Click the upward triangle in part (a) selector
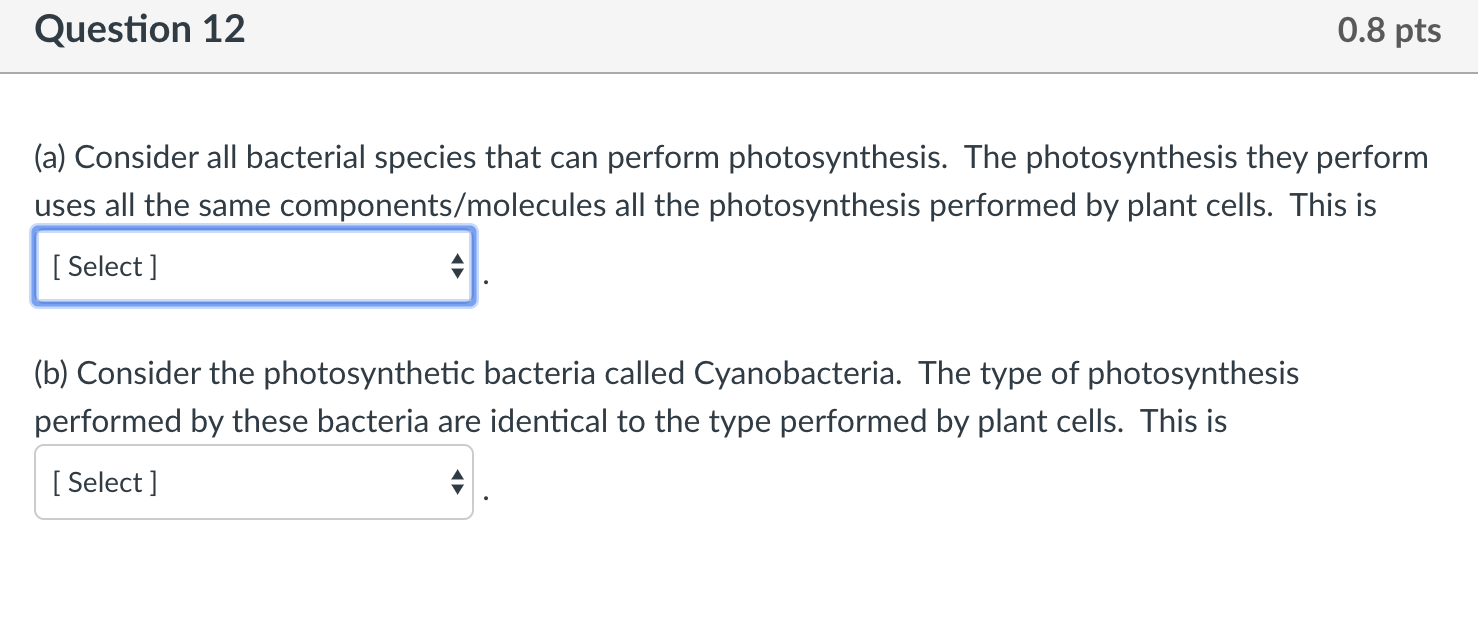 (457, 259)
